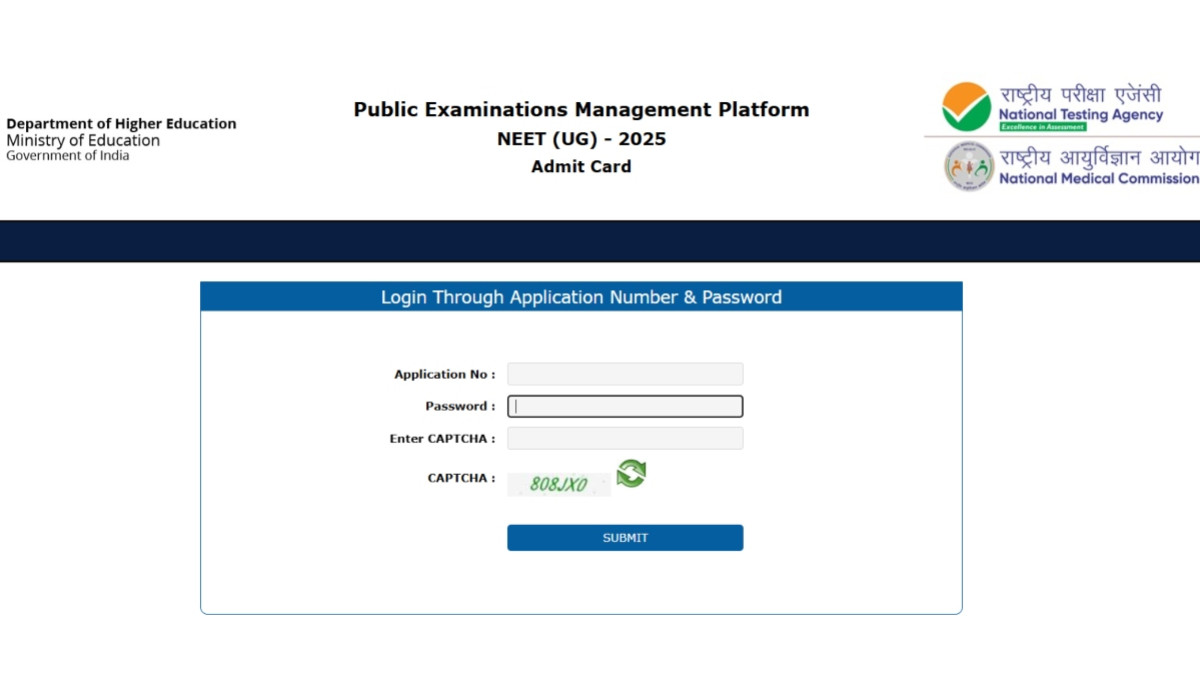Click the 'National Medical Commission' English text

tap(1098, 179)
